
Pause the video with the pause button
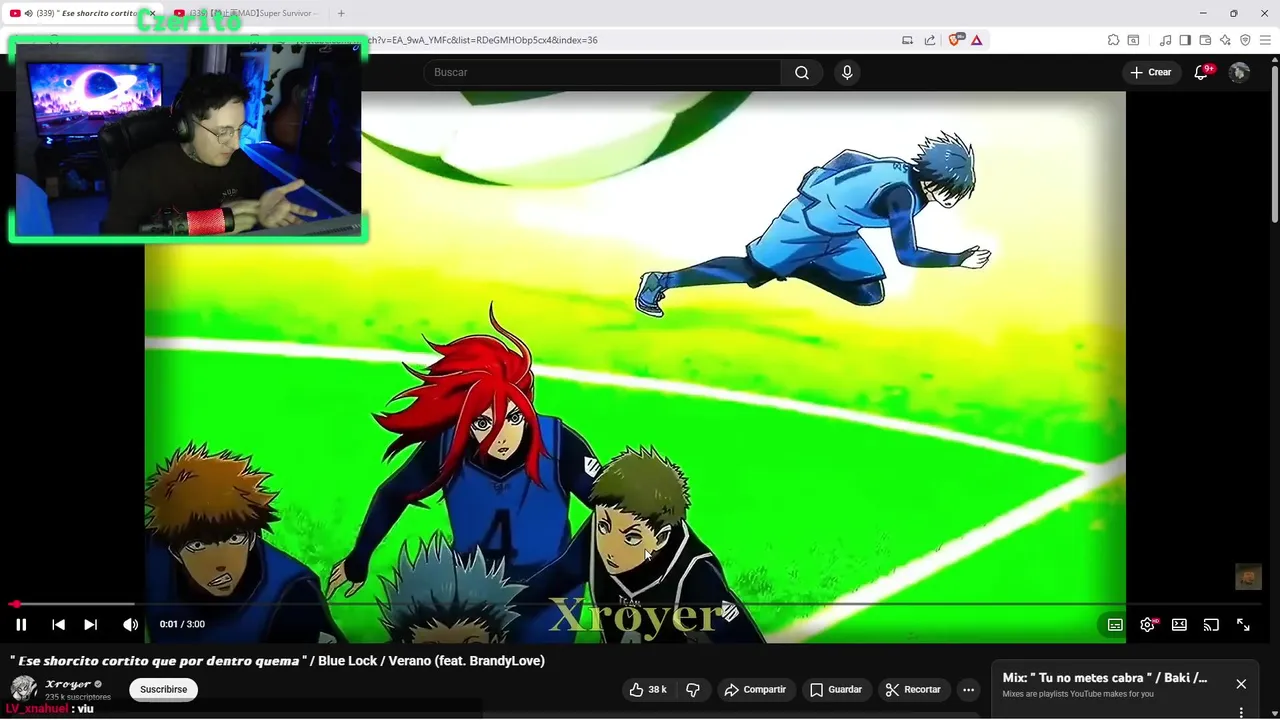tap(21, 624)
